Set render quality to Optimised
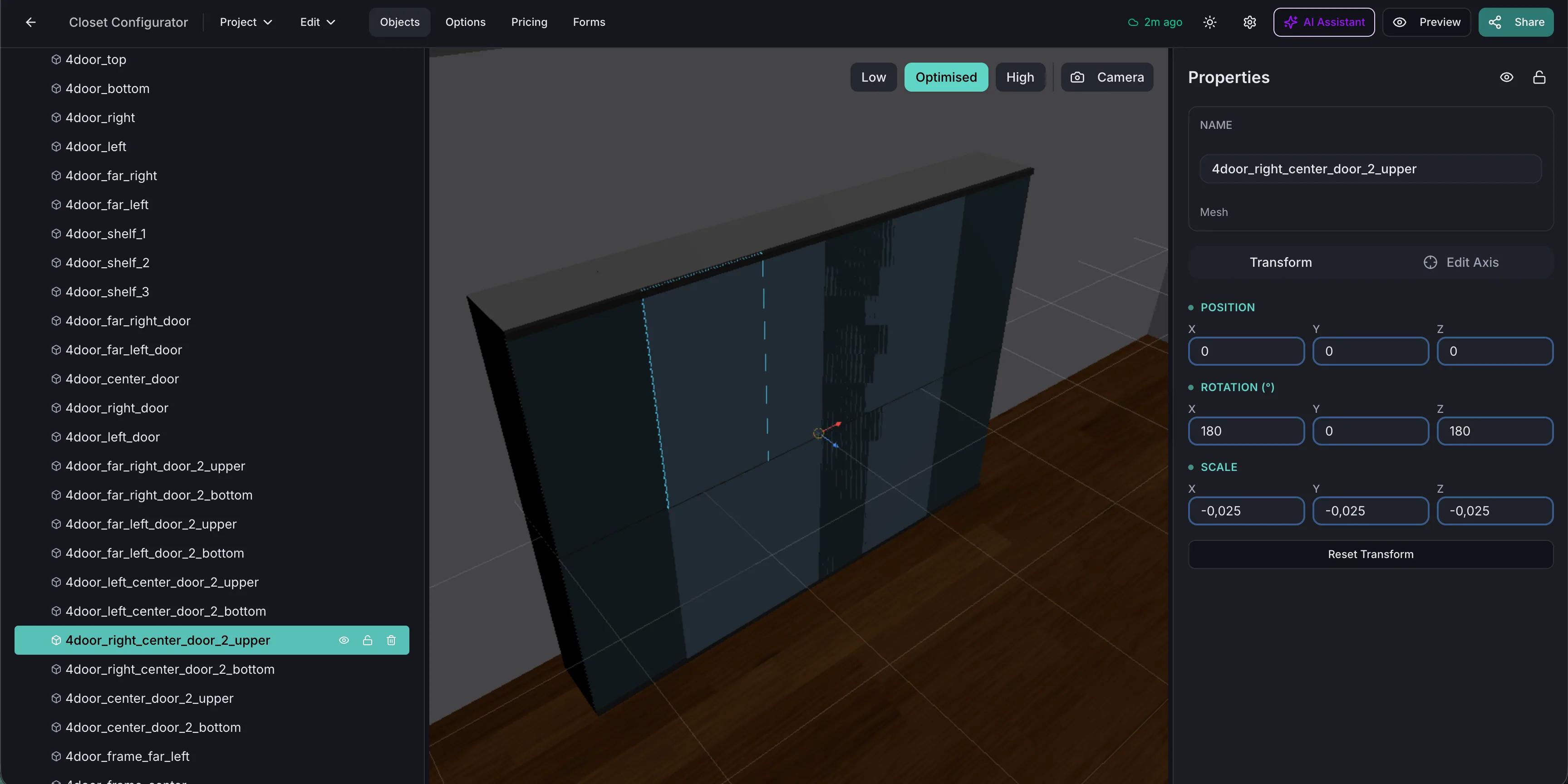Viewport: 1568px width, 784px height. click(946, 77)
